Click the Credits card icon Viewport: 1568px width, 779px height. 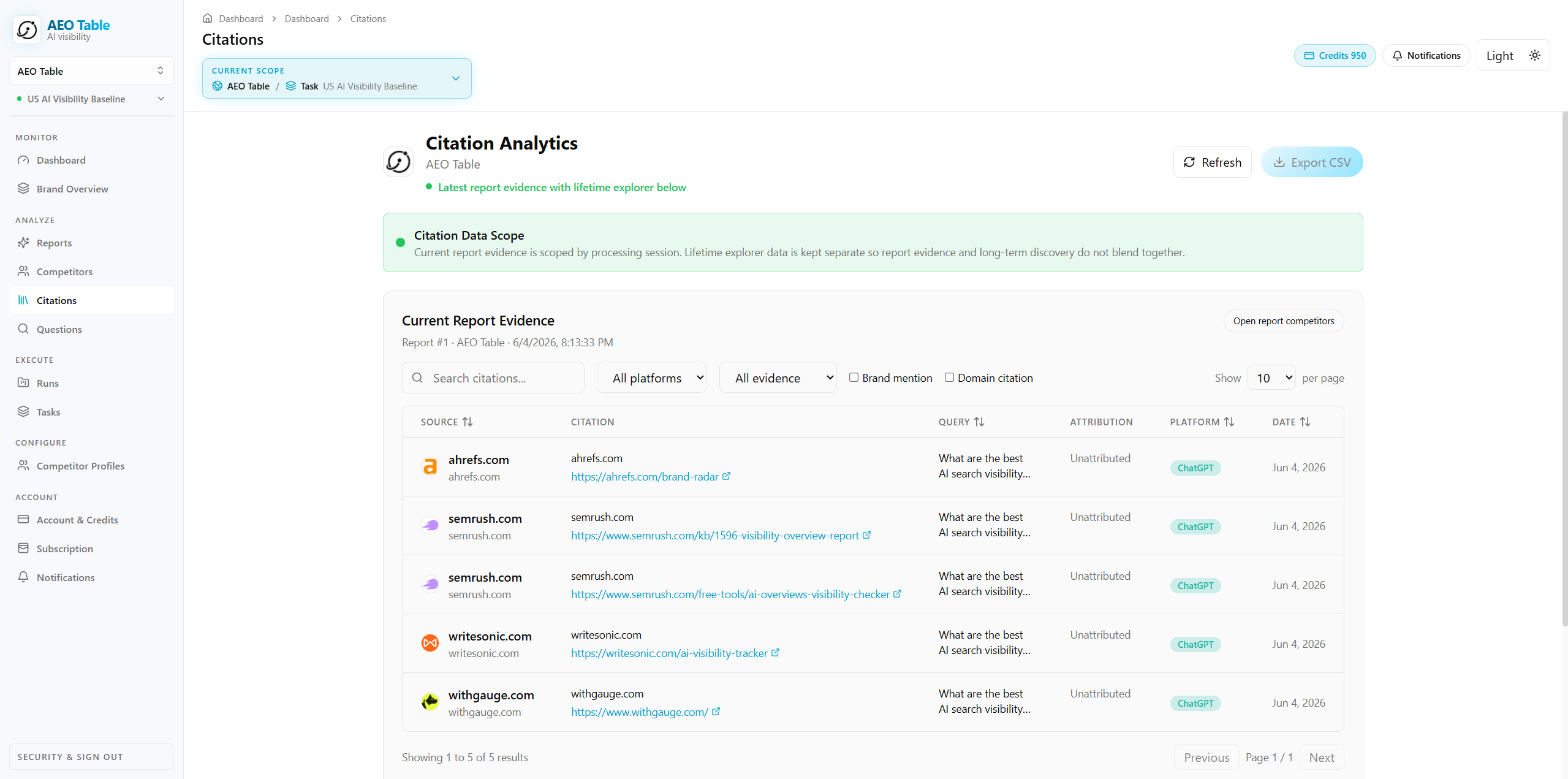pos(1309,56)
